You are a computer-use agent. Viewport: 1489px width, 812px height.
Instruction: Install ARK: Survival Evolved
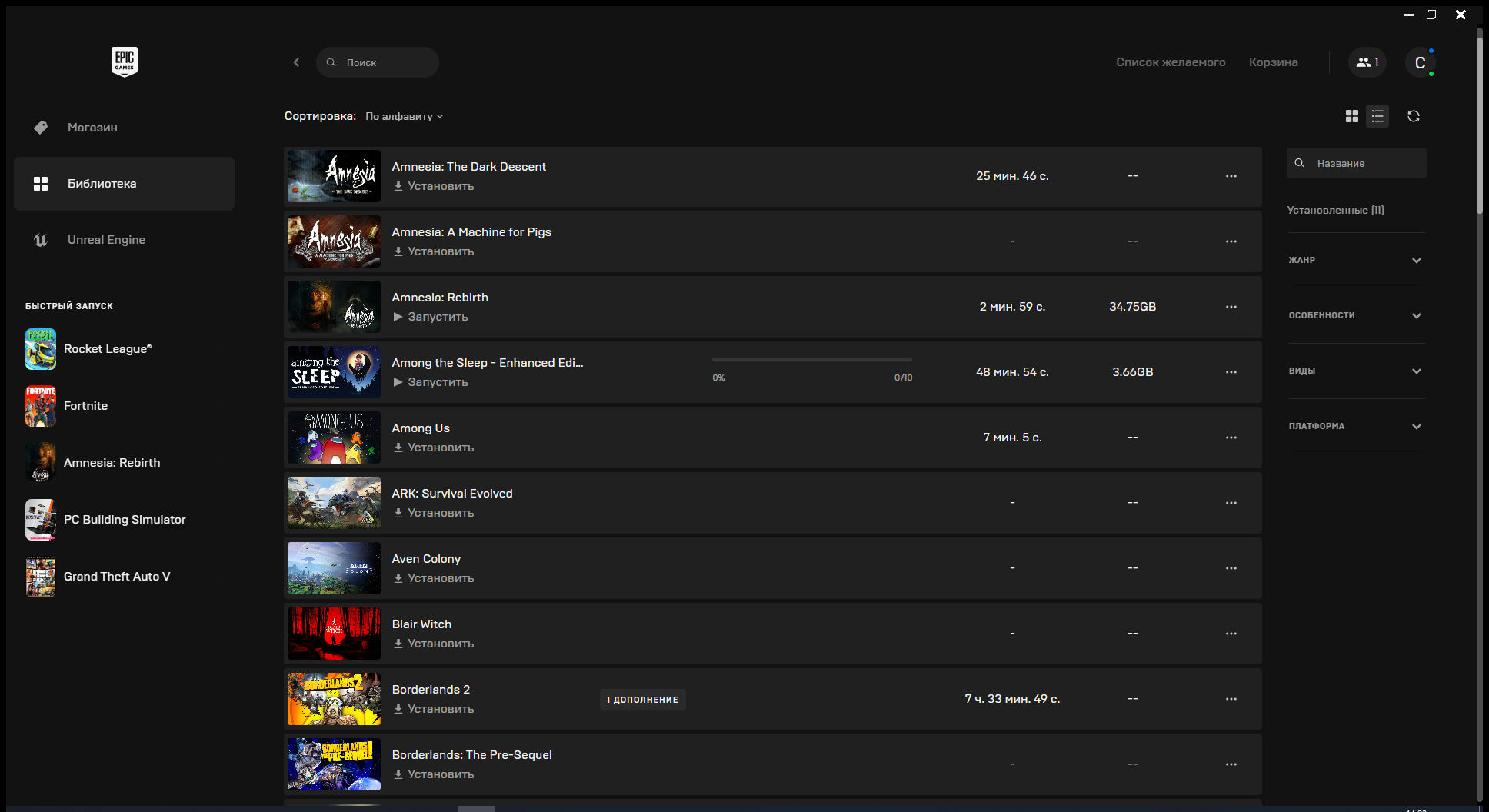tap(434, 513)
